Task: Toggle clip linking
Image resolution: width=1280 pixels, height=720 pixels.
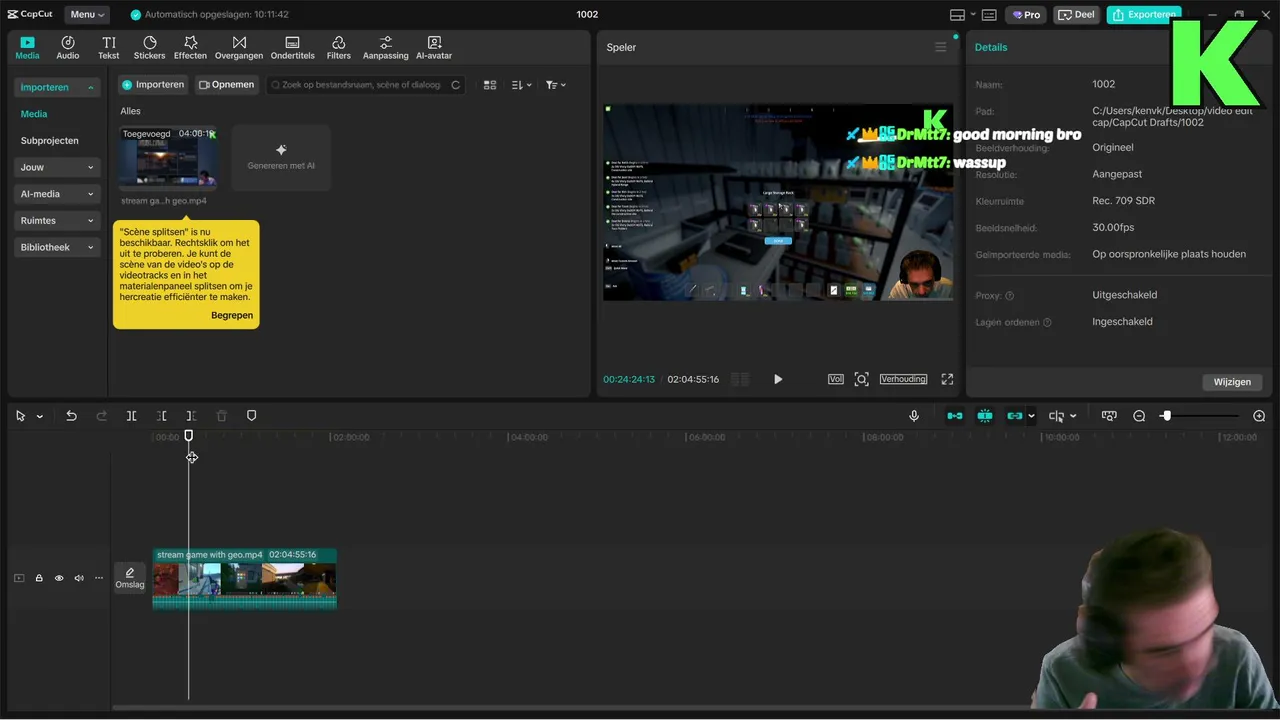Action: [1015, 416]
